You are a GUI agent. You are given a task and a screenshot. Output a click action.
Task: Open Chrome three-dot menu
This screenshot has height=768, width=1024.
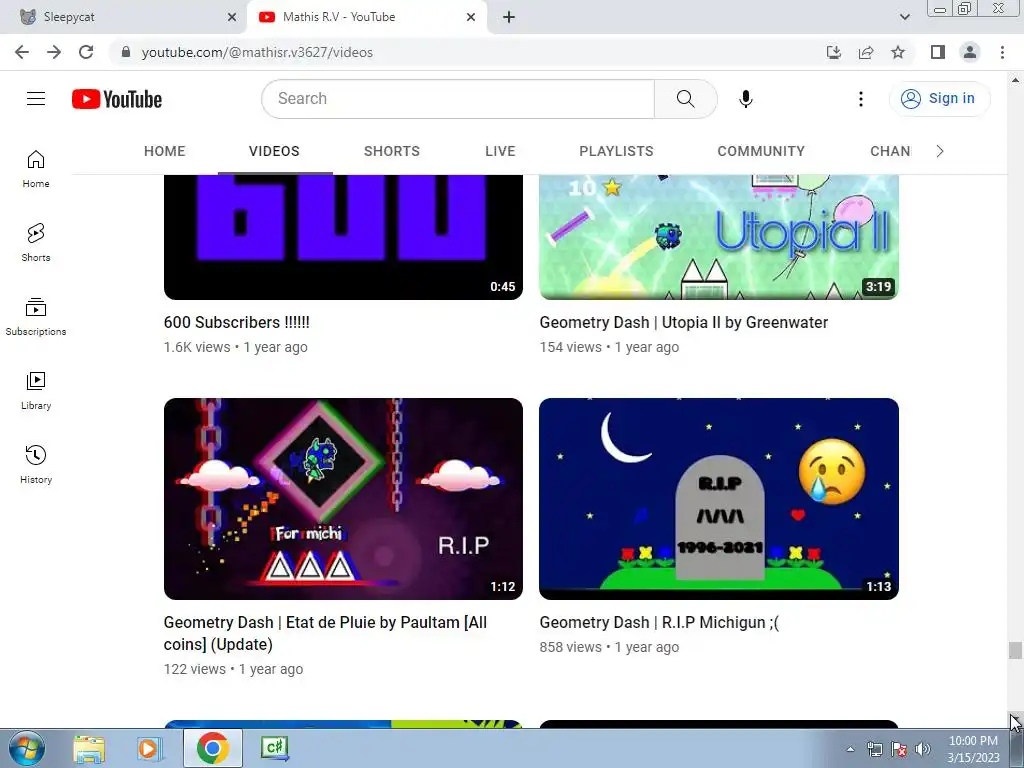click(x=1002, y=52)
